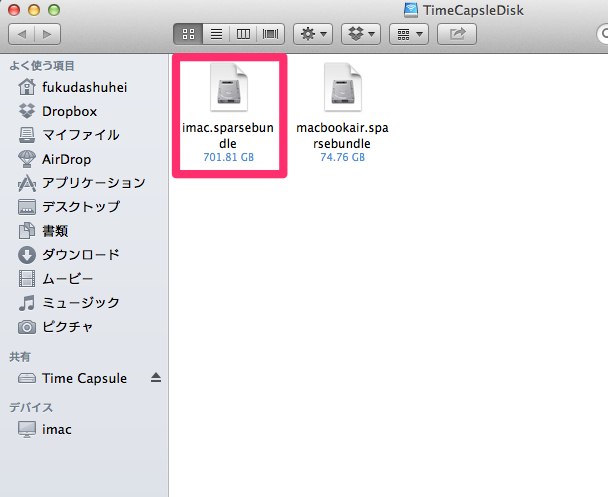The width and height of the screenshot is (608, 497).
Task: Switch to icon view
Action: [188, 34]
